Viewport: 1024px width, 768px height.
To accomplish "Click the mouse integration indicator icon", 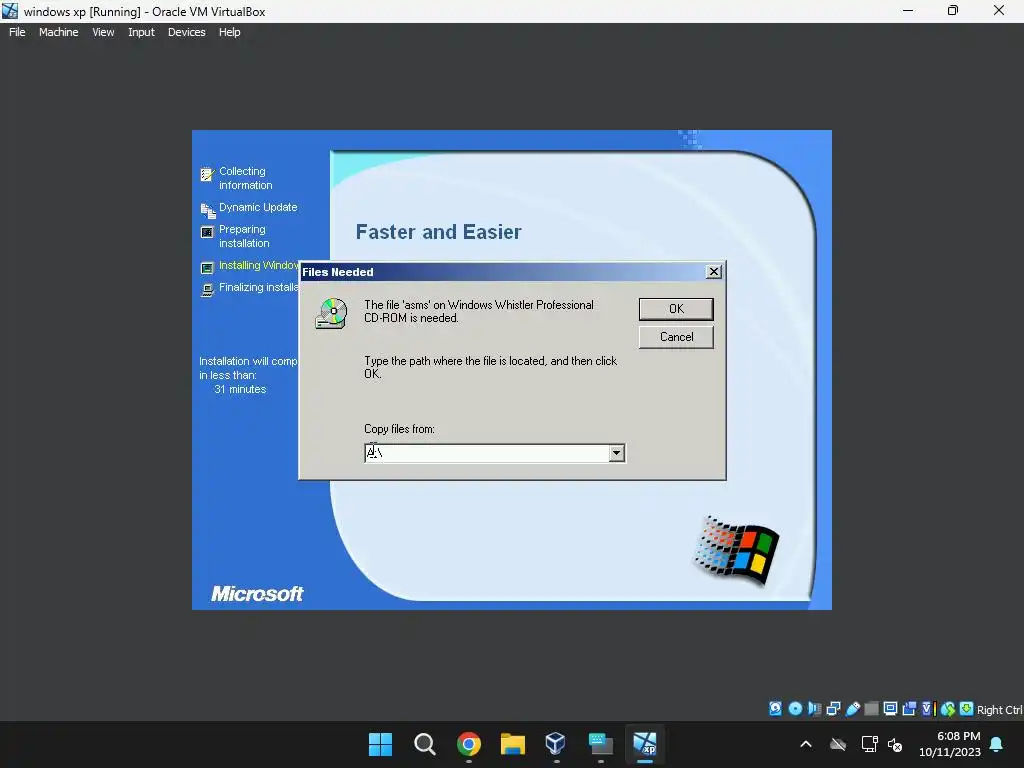I will 948,709.
